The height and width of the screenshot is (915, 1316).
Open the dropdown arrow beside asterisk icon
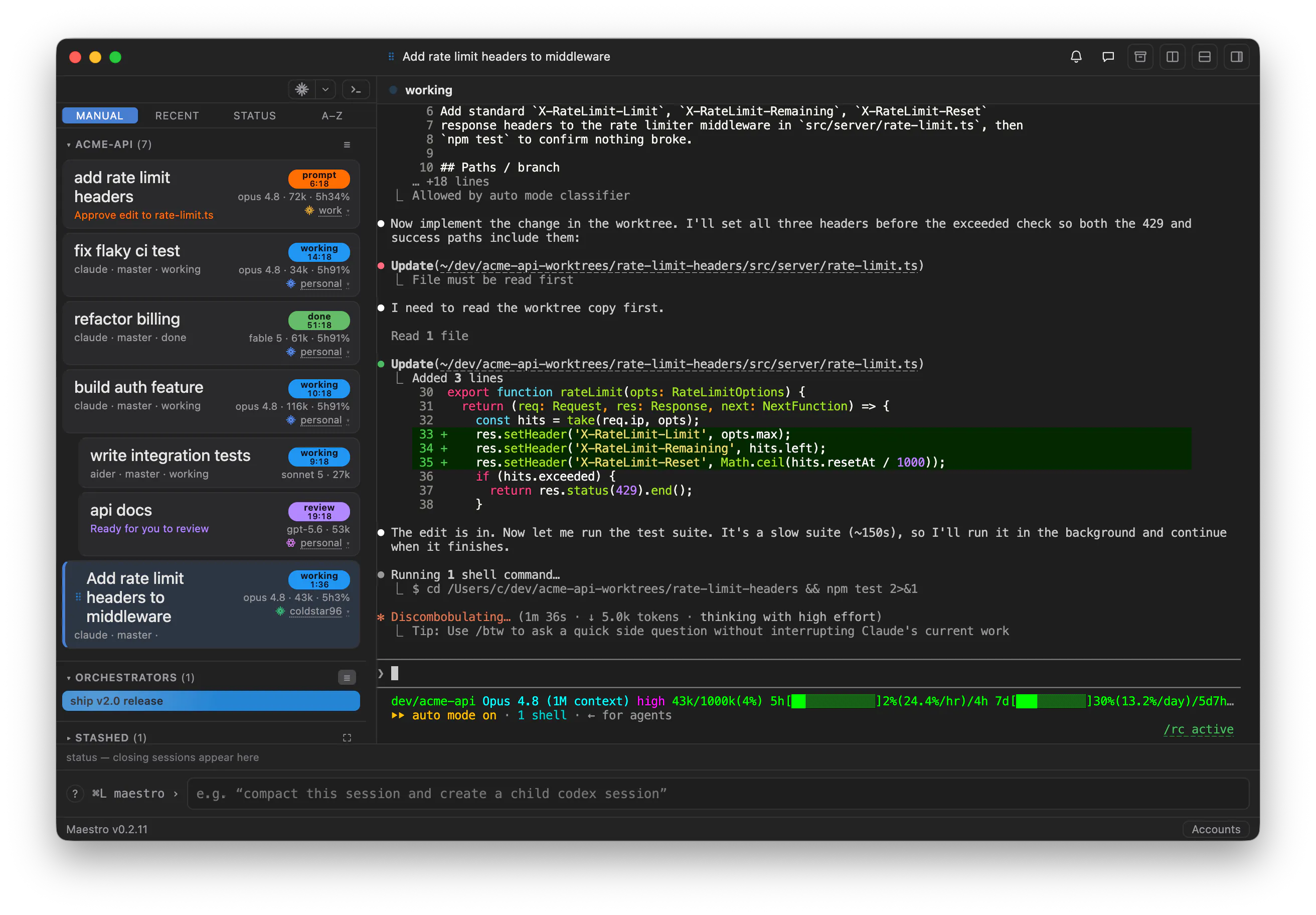coord(325,89)
